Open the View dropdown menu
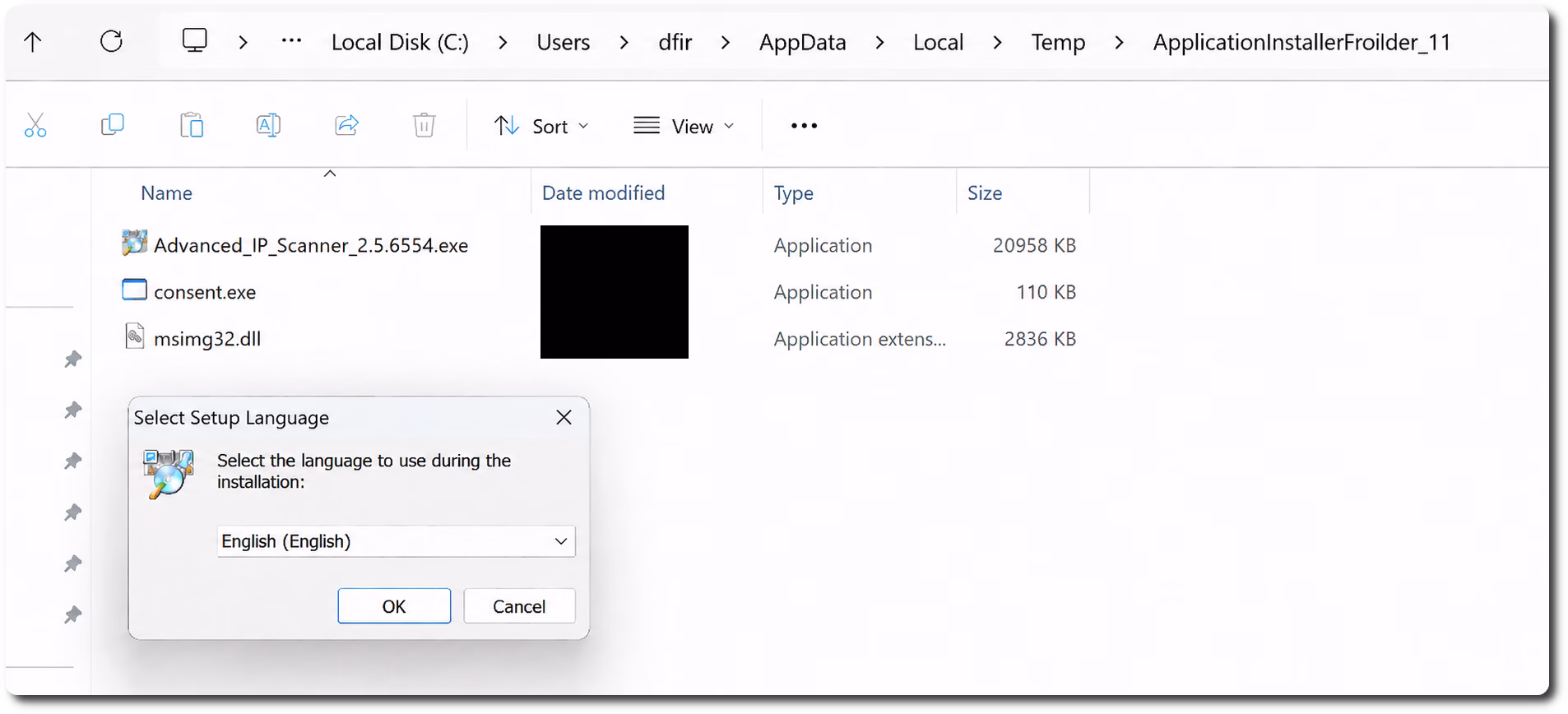Image resolution: width=1568 pixels, height=714 pixels. [x=683, y=126]
